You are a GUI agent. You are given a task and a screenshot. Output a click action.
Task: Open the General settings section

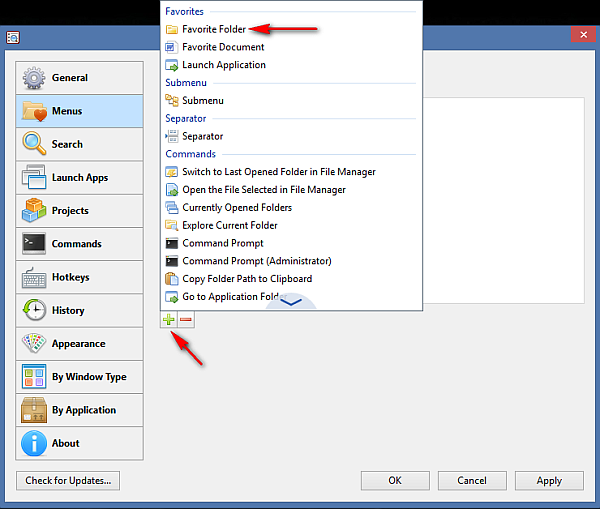[x=80, y=78]
